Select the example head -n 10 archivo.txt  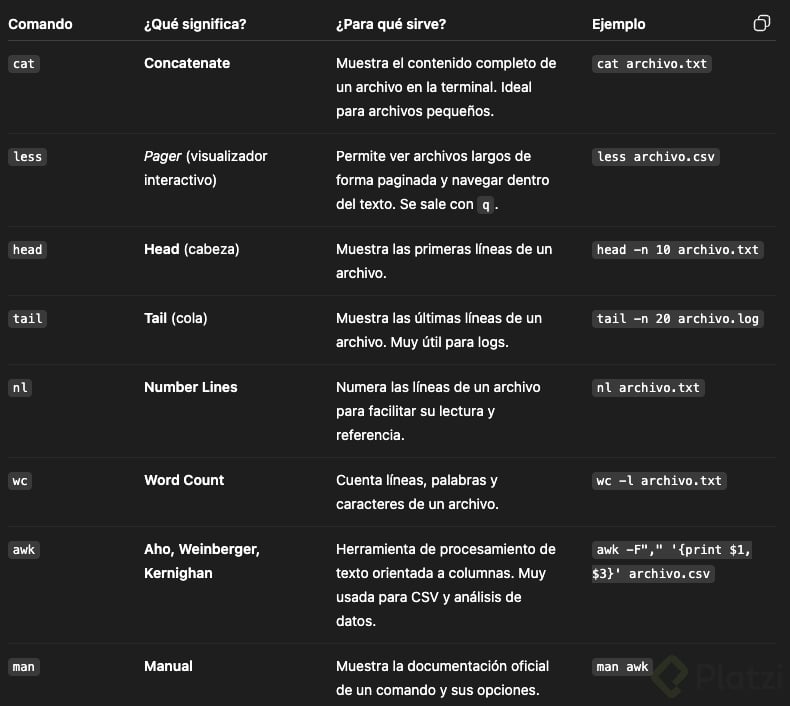[677, 250]
